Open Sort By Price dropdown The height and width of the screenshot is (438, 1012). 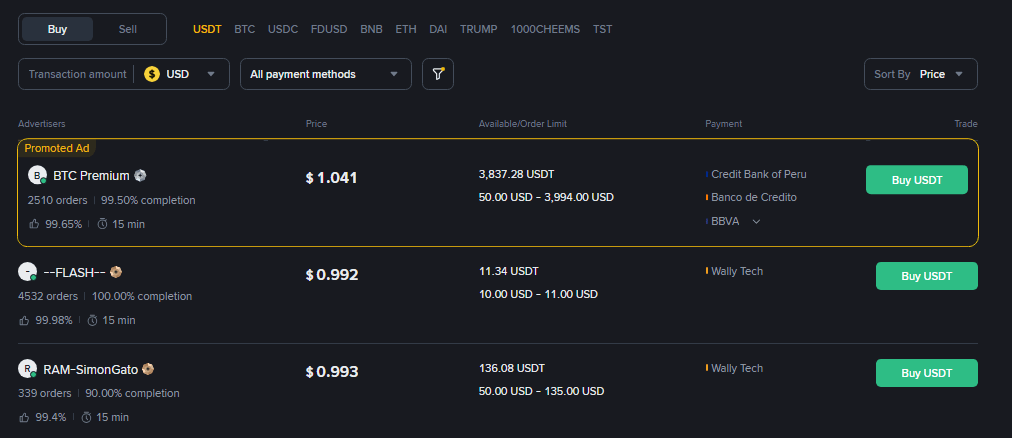pyautogui.click(x=920, y=74)
